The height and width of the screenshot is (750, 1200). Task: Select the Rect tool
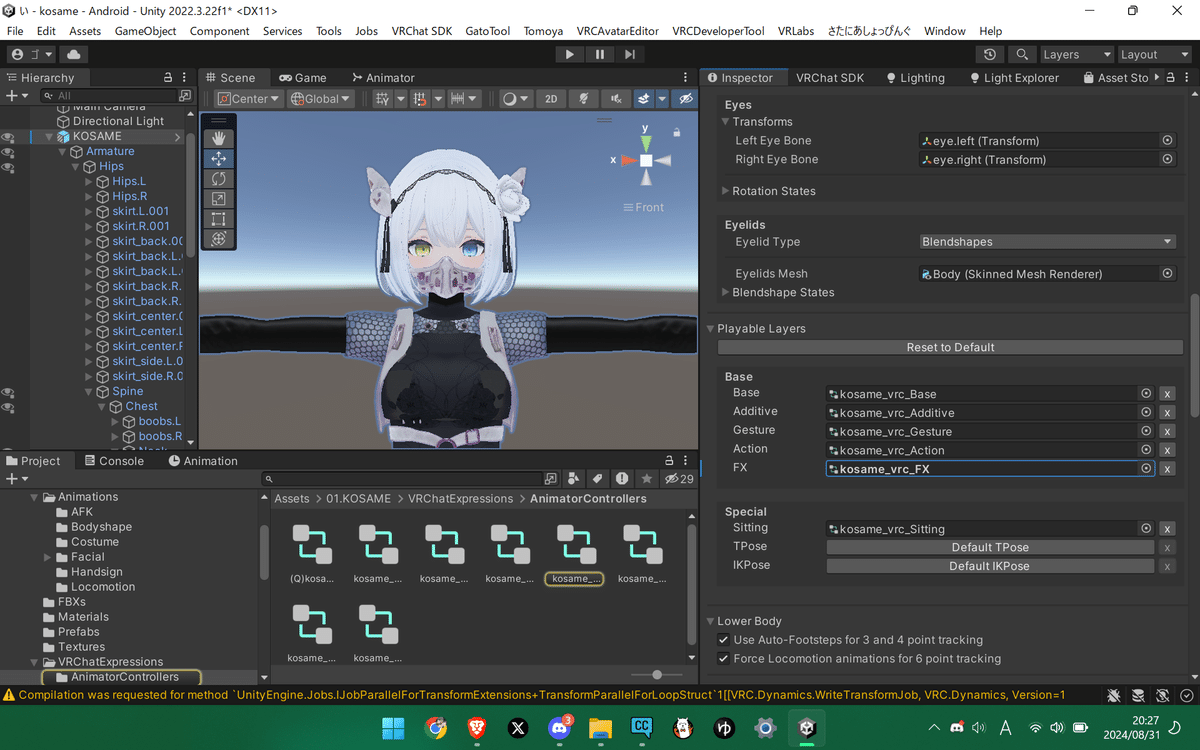tap(219, 218)
